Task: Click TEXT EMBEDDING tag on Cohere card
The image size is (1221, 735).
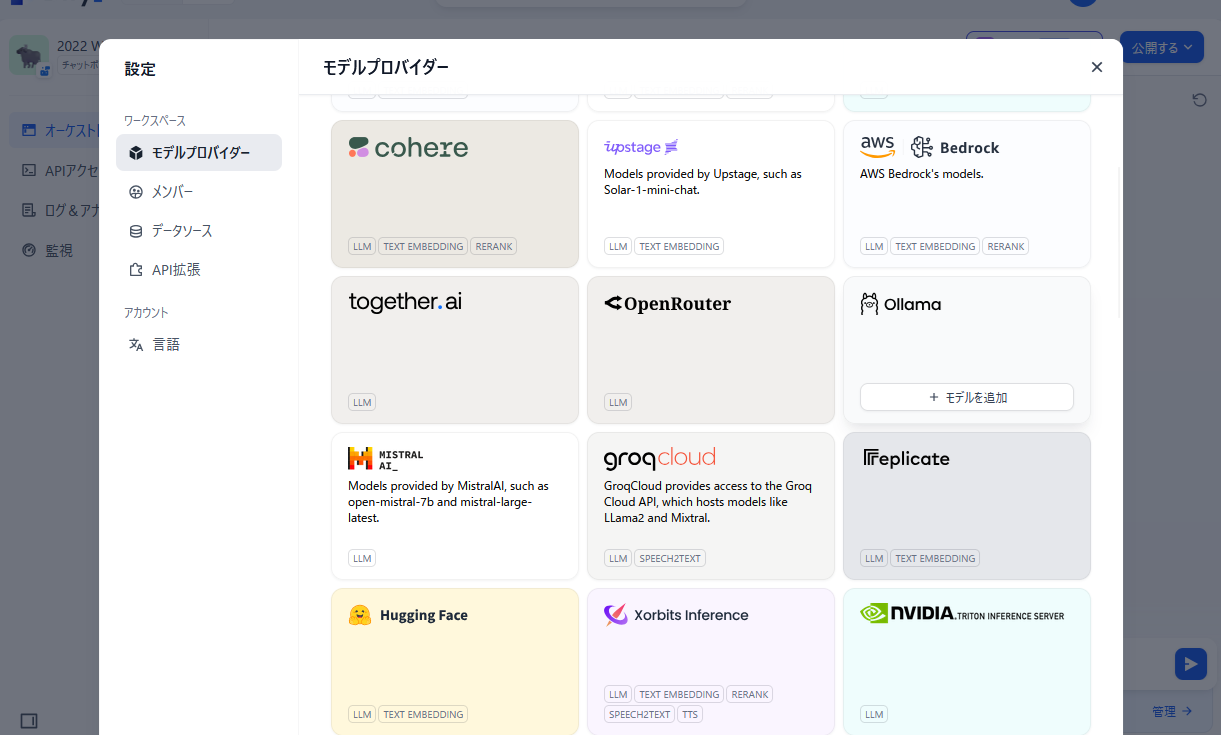Action: tap(423, 246)
